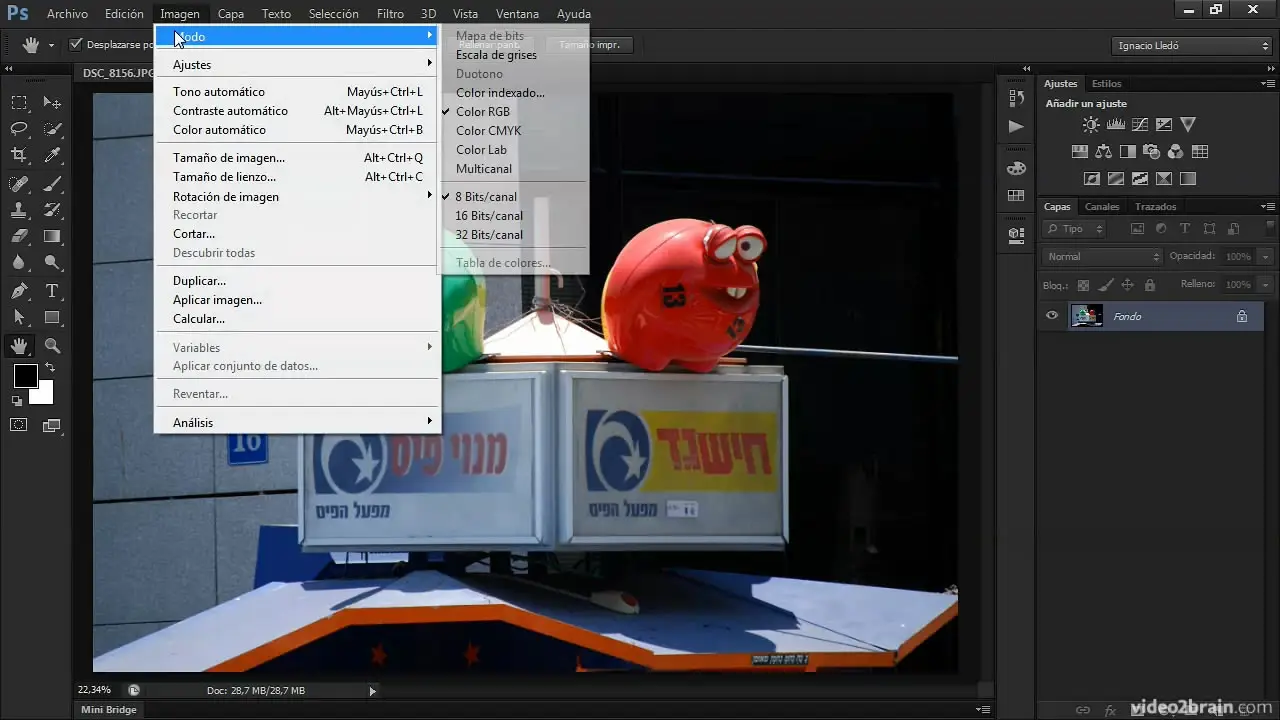The width and height of the screenshot is (1280, 720).
Task: Select the Crop tool
Action: [x=19, y=155]
